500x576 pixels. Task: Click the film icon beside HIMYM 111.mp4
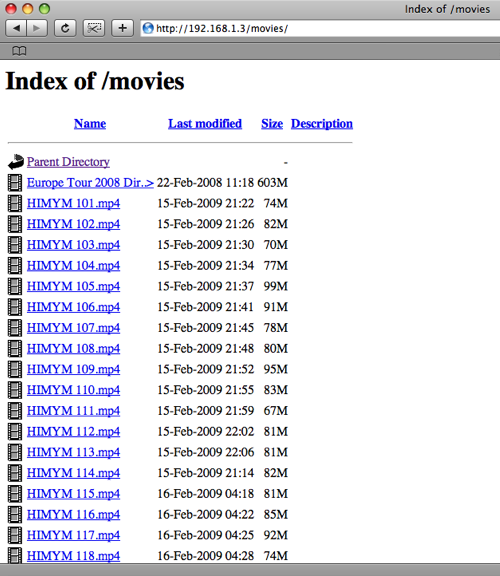point(15,411)
